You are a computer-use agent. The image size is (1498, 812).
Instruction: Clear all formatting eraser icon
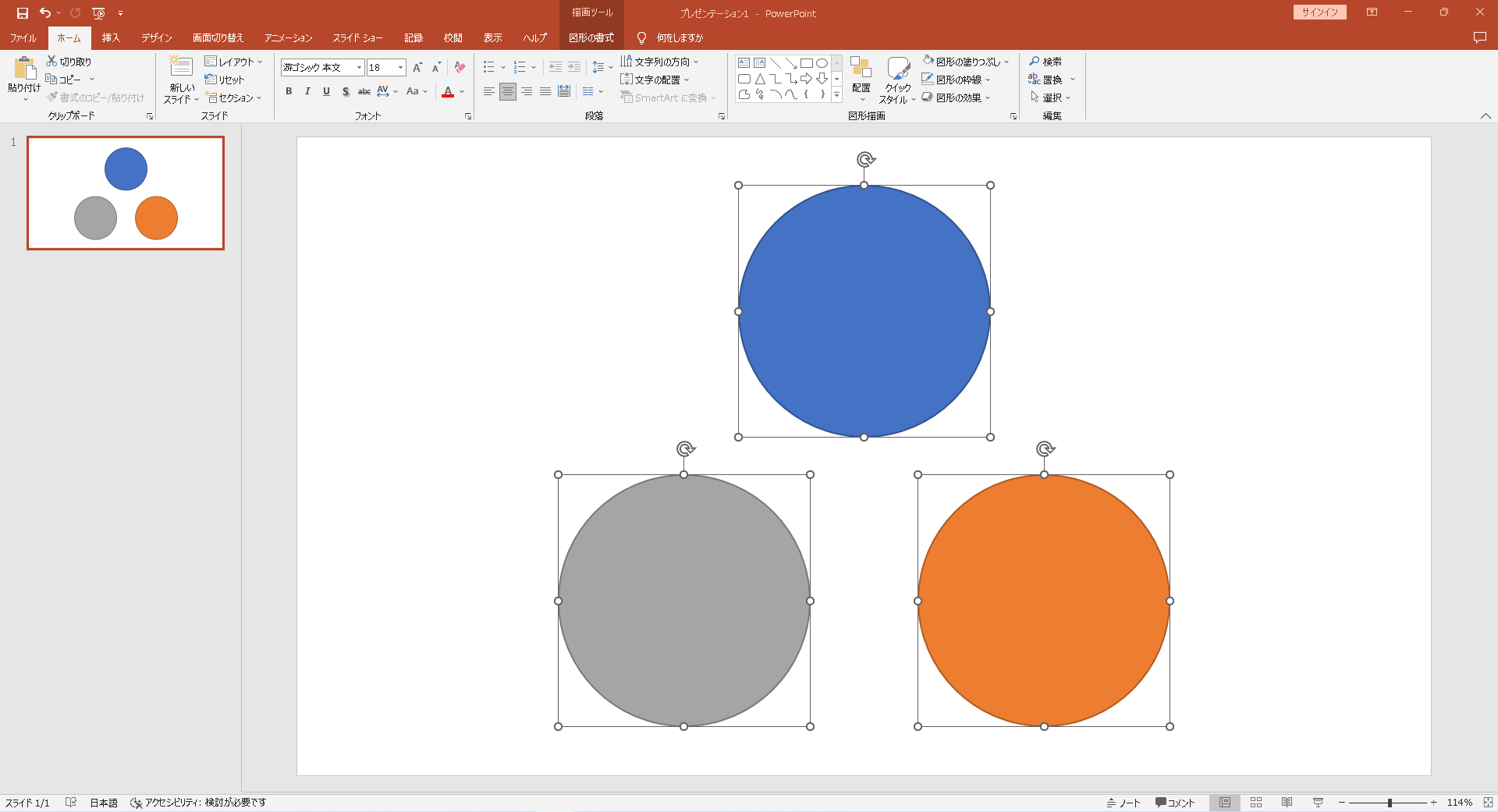click(x=460, y=68)
